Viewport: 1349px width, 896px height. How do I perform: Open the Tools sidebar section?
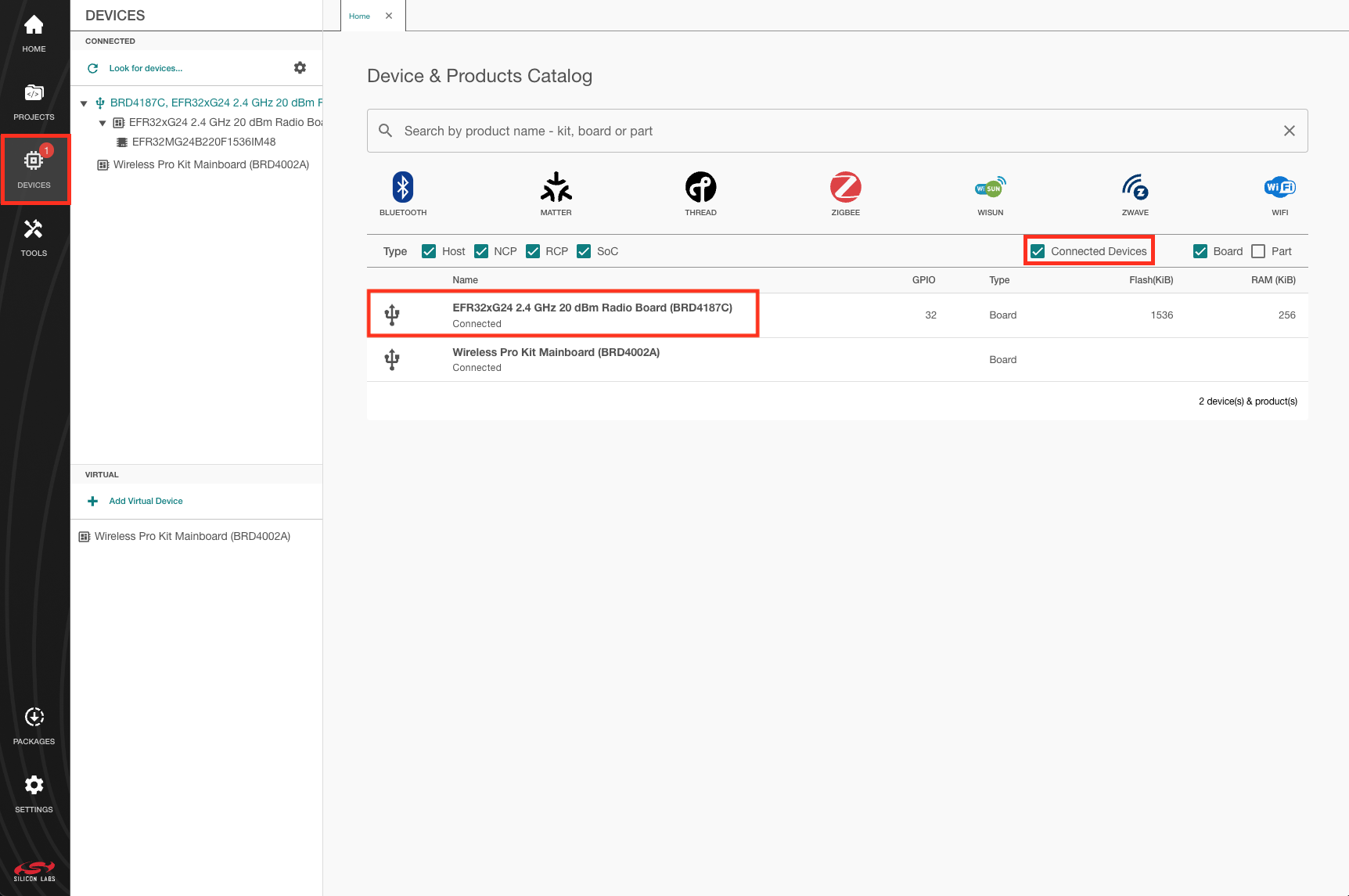tap(34, 238)
